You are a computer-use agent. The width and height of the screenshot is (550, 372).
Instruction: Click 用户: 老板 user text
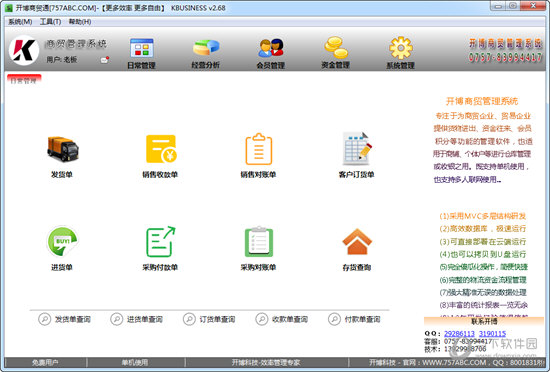click(62, 60)
